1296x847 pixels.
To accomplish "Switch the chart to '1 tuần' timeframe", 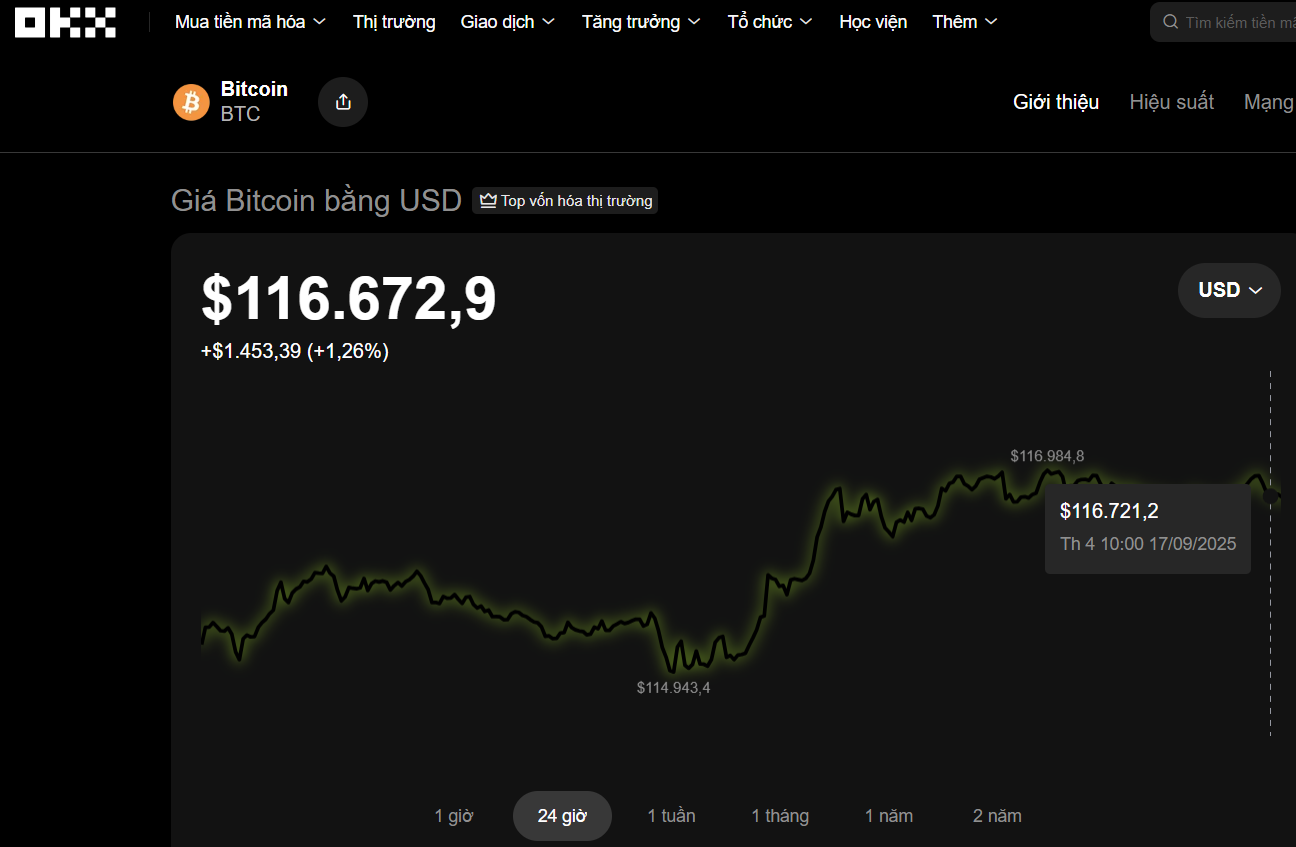I will click(671, 815).
